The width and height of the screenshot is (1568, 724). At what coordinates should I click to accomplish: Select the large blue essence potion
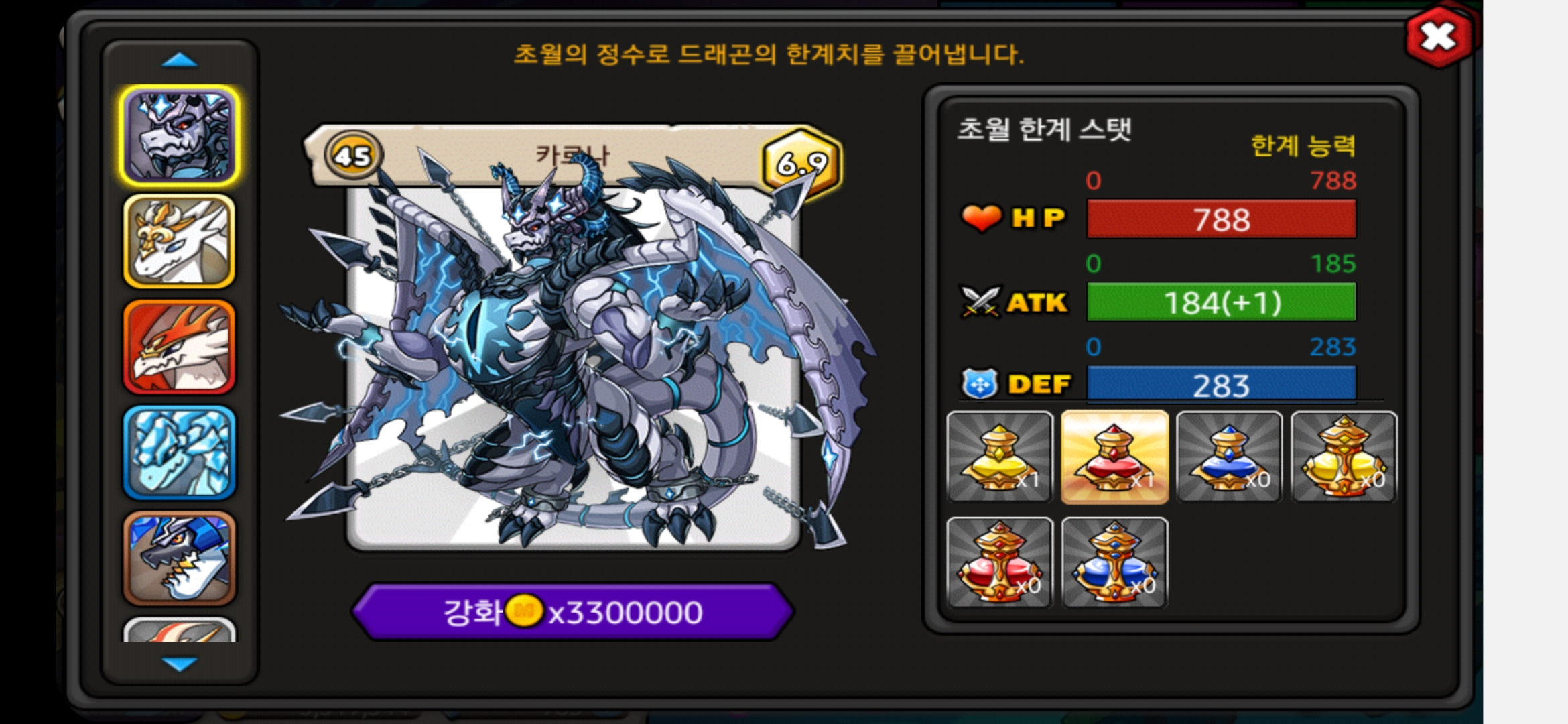coord(1114,562)
